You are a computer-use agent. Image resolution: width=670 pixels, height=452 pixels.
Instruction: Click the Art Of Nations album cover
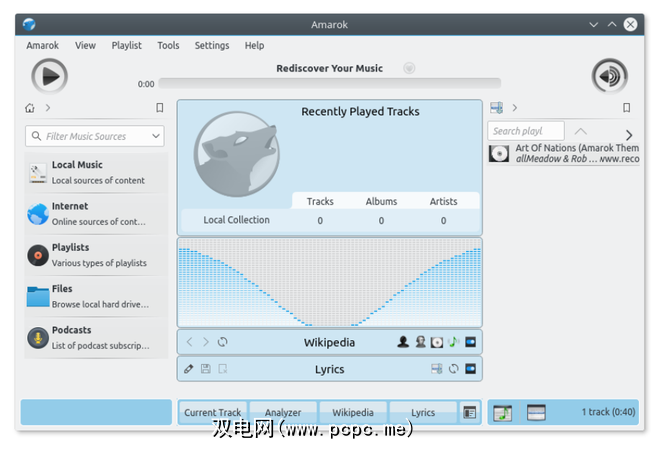pos(499,154)
